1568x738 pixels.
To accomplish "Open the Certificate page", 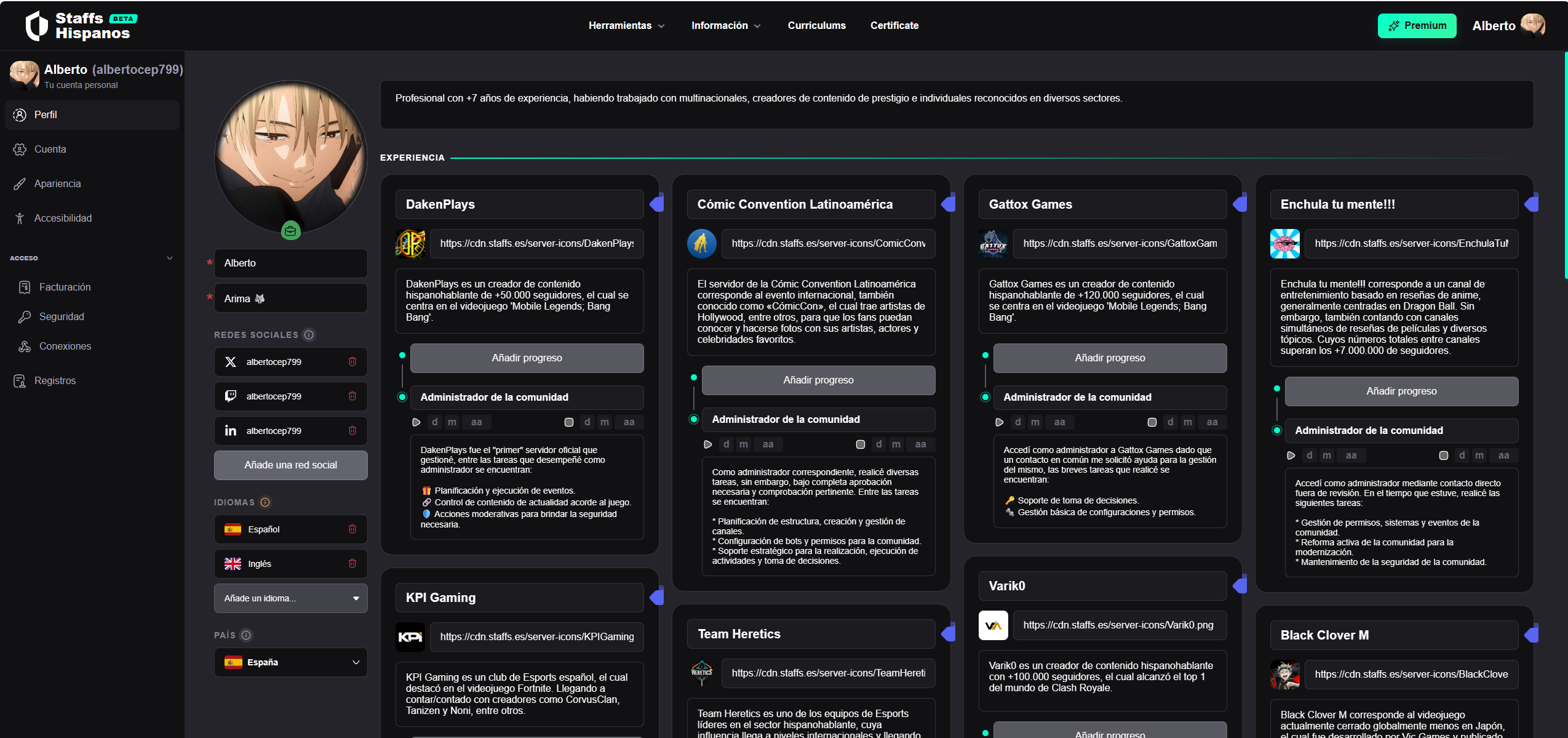I will pyautogui.click(x=894, y=25).
